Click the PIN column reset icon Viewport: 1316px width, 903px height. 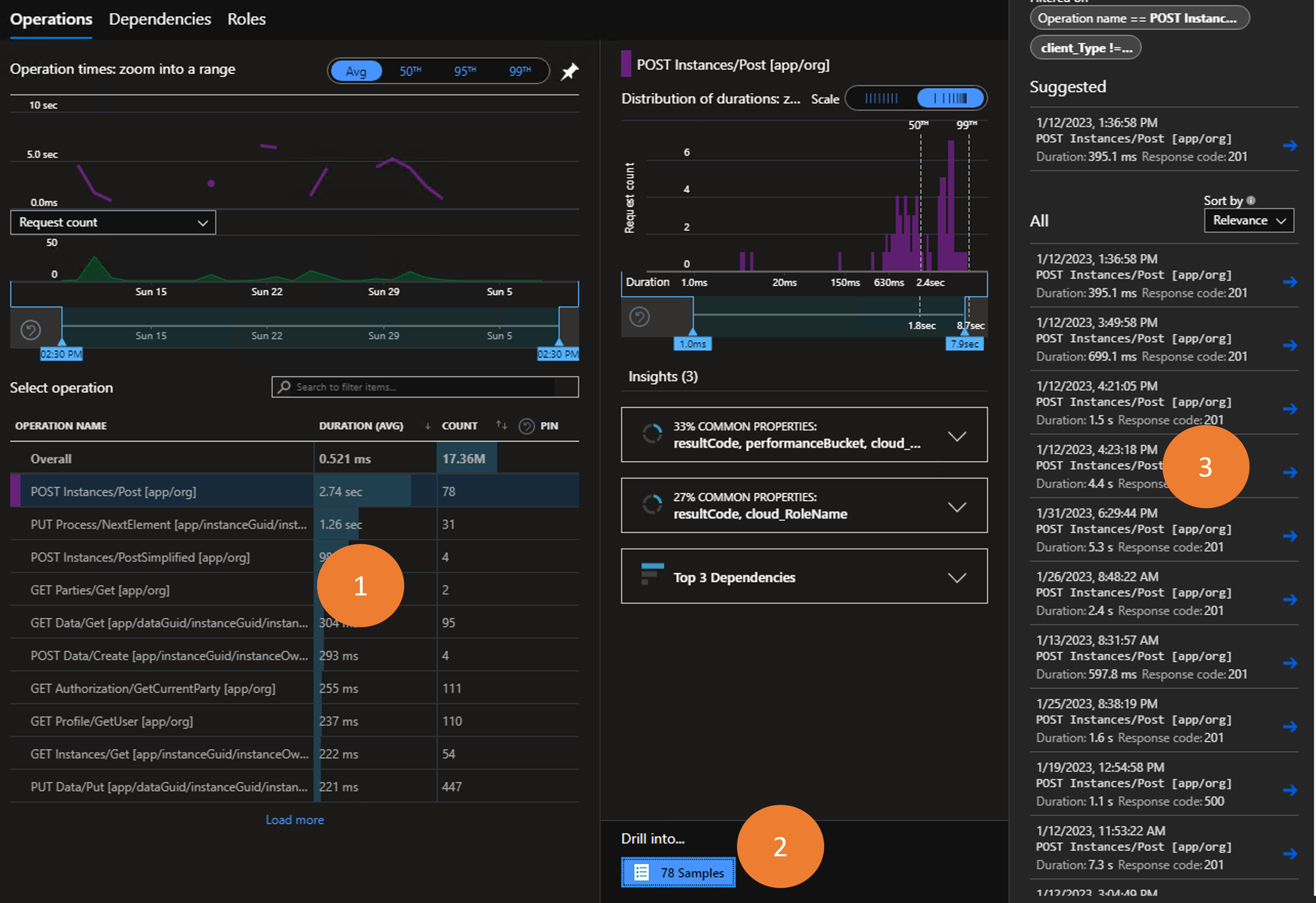click(x=526, y=426)
